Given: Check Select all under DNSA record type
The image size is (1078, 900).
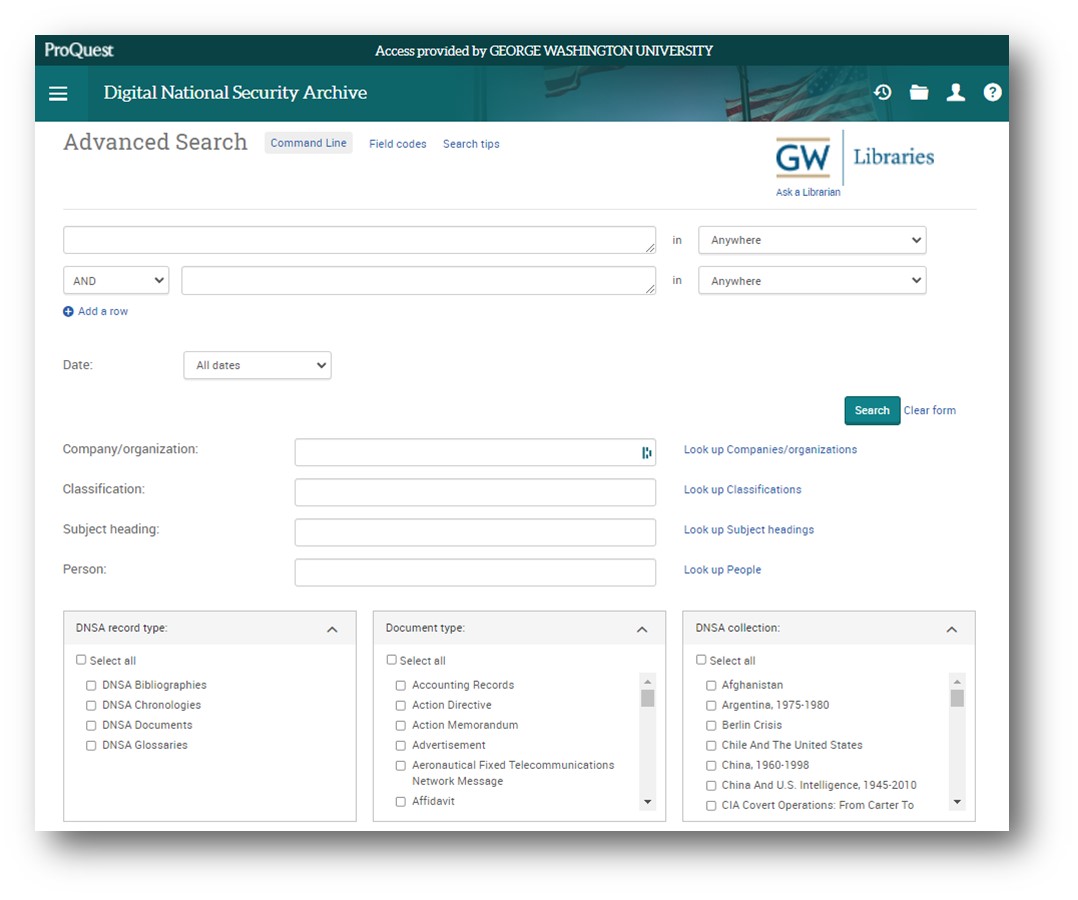Looking at the screenshot, I should 81,660.
